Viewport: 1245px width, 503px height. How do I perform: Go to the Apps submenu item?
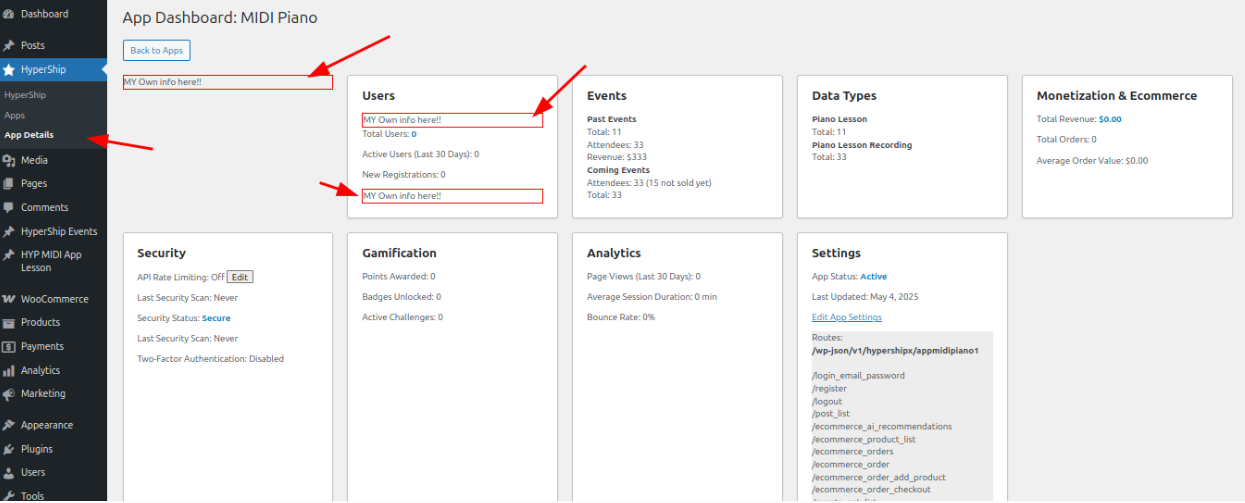click(14, 115)
